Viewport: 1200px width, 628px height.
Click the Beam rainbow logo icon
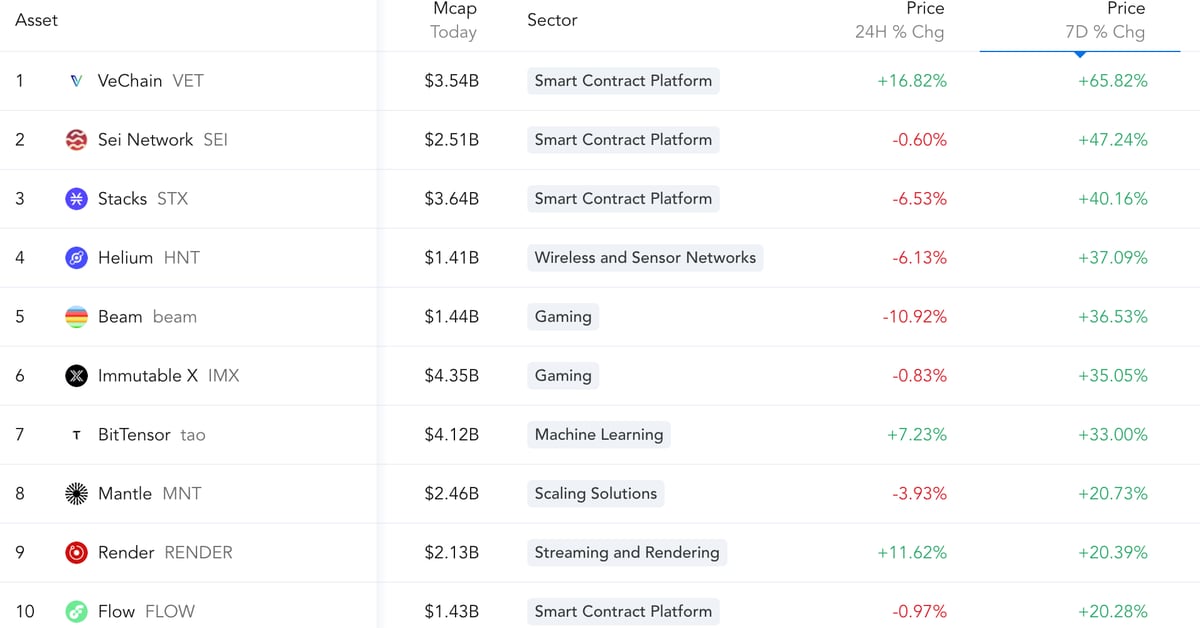click(77, 317)
